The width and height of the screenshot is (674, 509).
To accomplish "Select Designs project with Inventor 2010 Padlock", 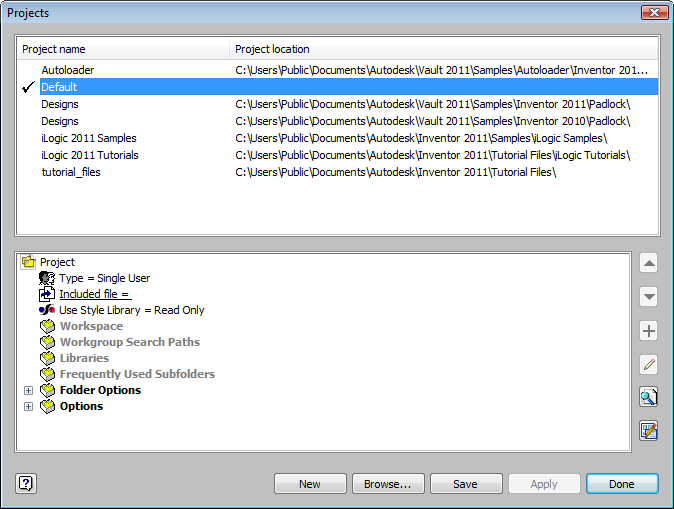I will [x=60, y=121].
